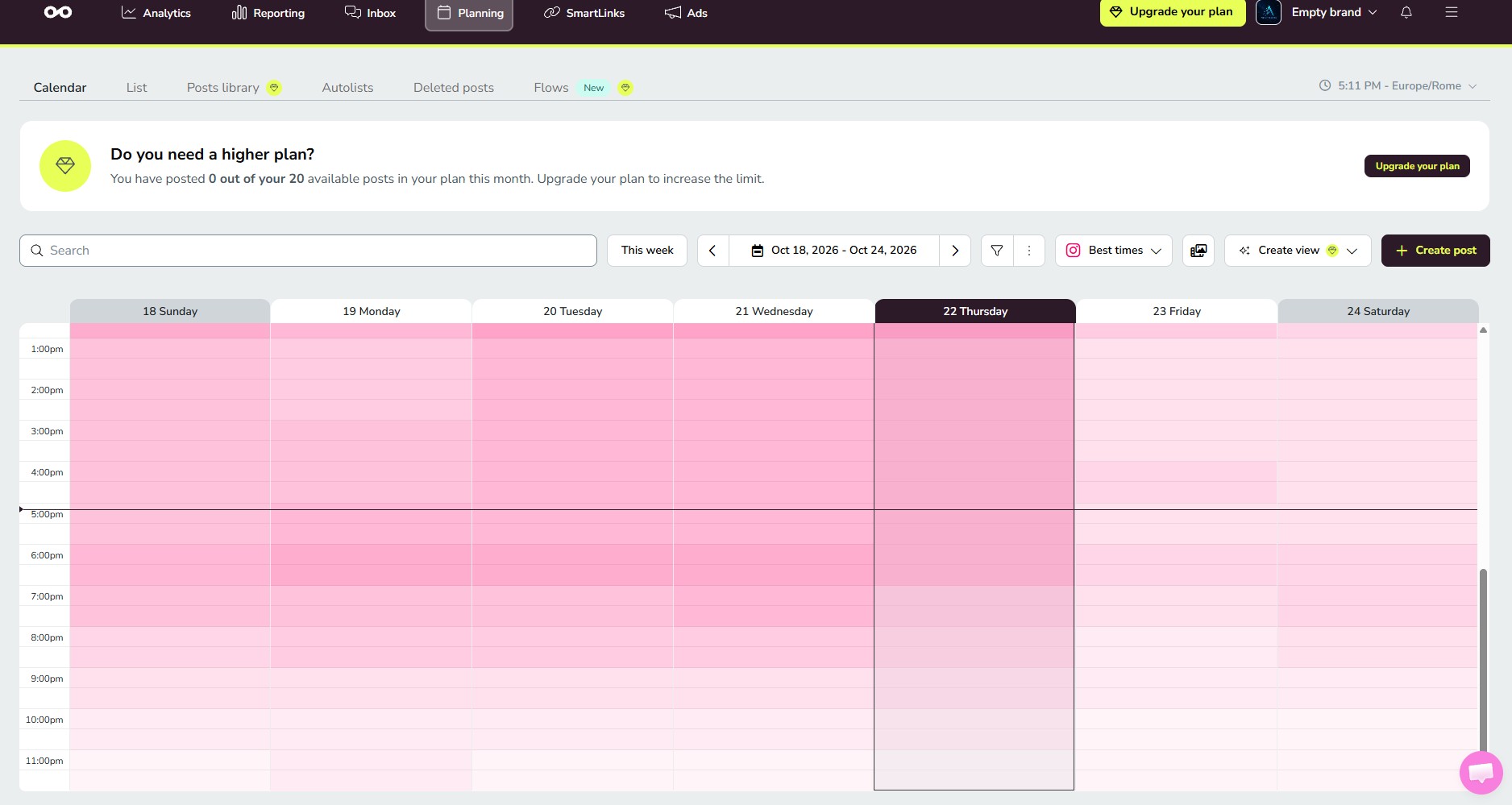Open the three-dot calendar options

pos(1029,251)
